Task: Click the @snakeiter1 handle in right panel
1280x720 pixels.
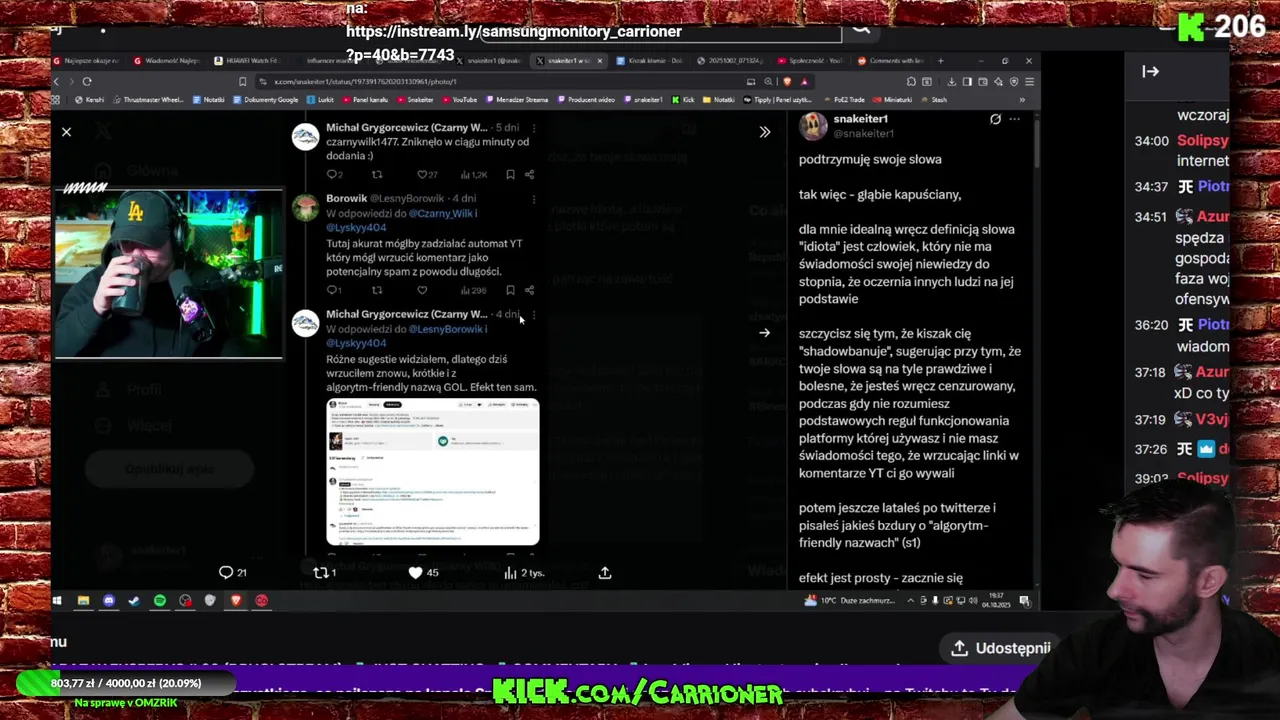Action: point(863,133)
